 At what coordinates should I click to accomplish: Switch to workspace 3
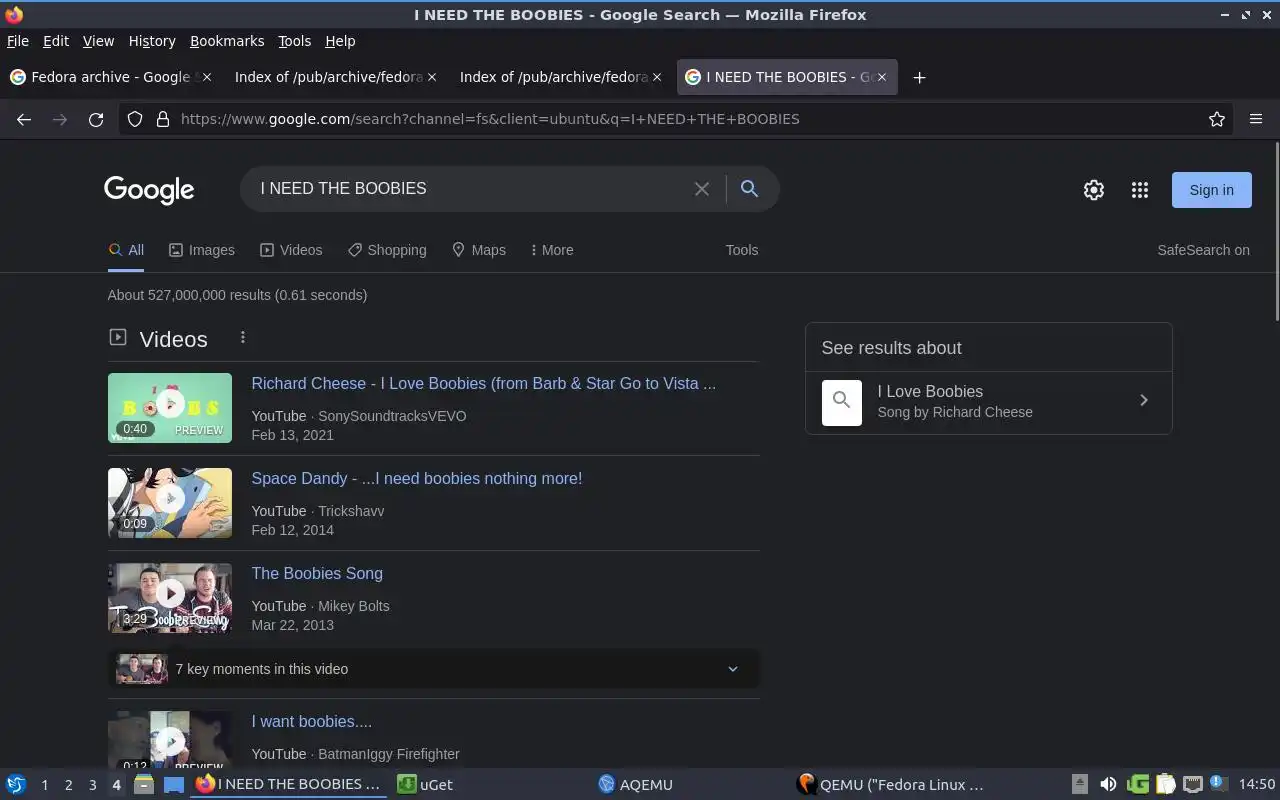pyautogui.click(x=93, y=785)
